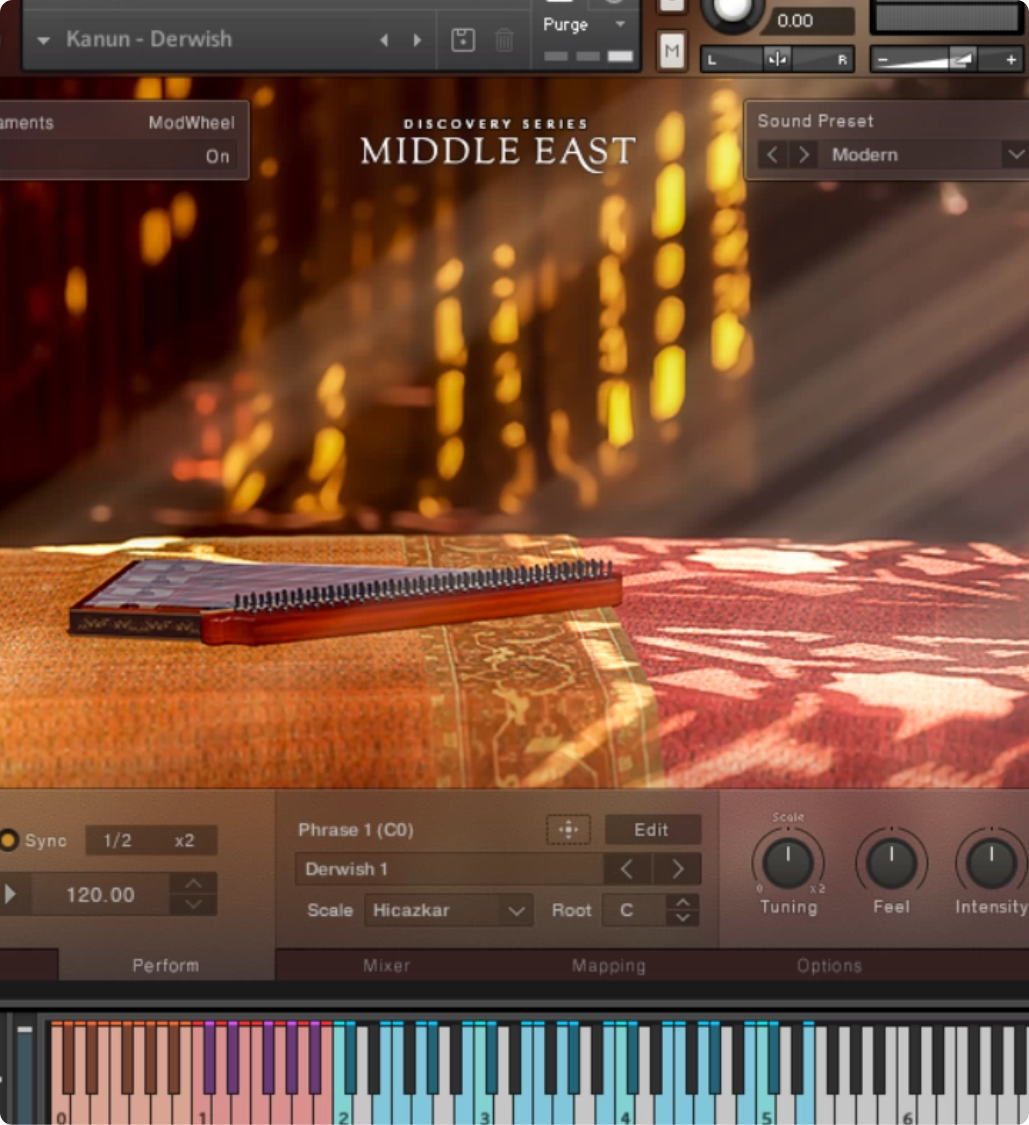Viewport: 1029px width, 1125px height.
Task: Switch to the Mapping tab
Action: 609,966
